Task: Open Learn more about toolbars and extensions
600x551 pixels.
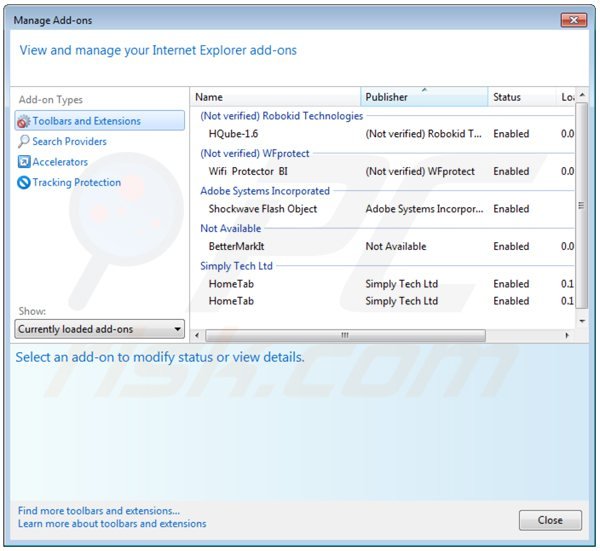Action: [112, 524]
